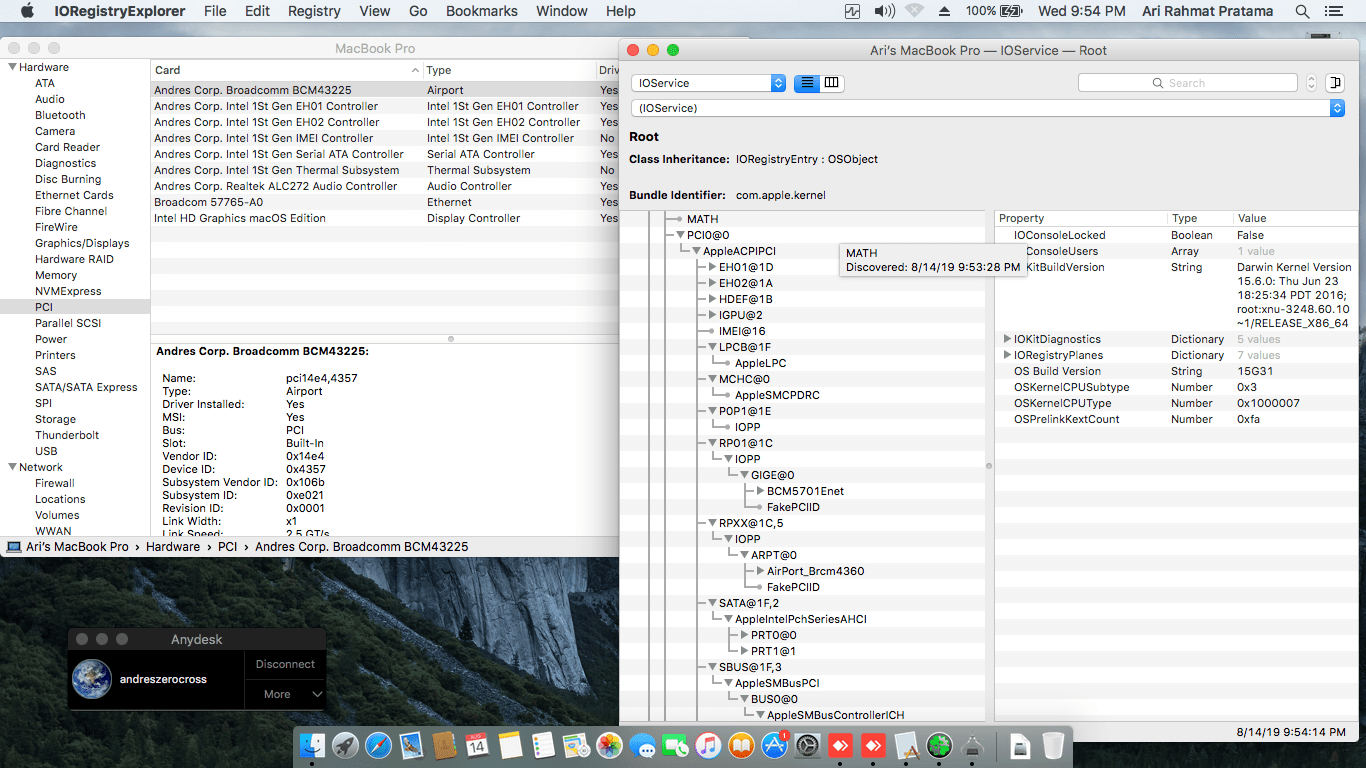This screenshot has height=768, width=1366.
Task: Click the Property column header
Action: [x=1081, y=218]
